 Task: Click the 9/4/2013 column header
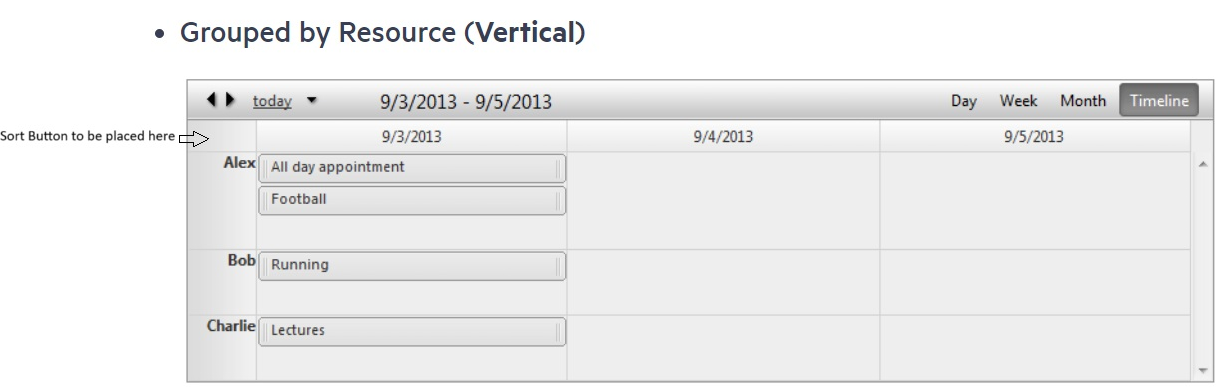pos(723,137)
